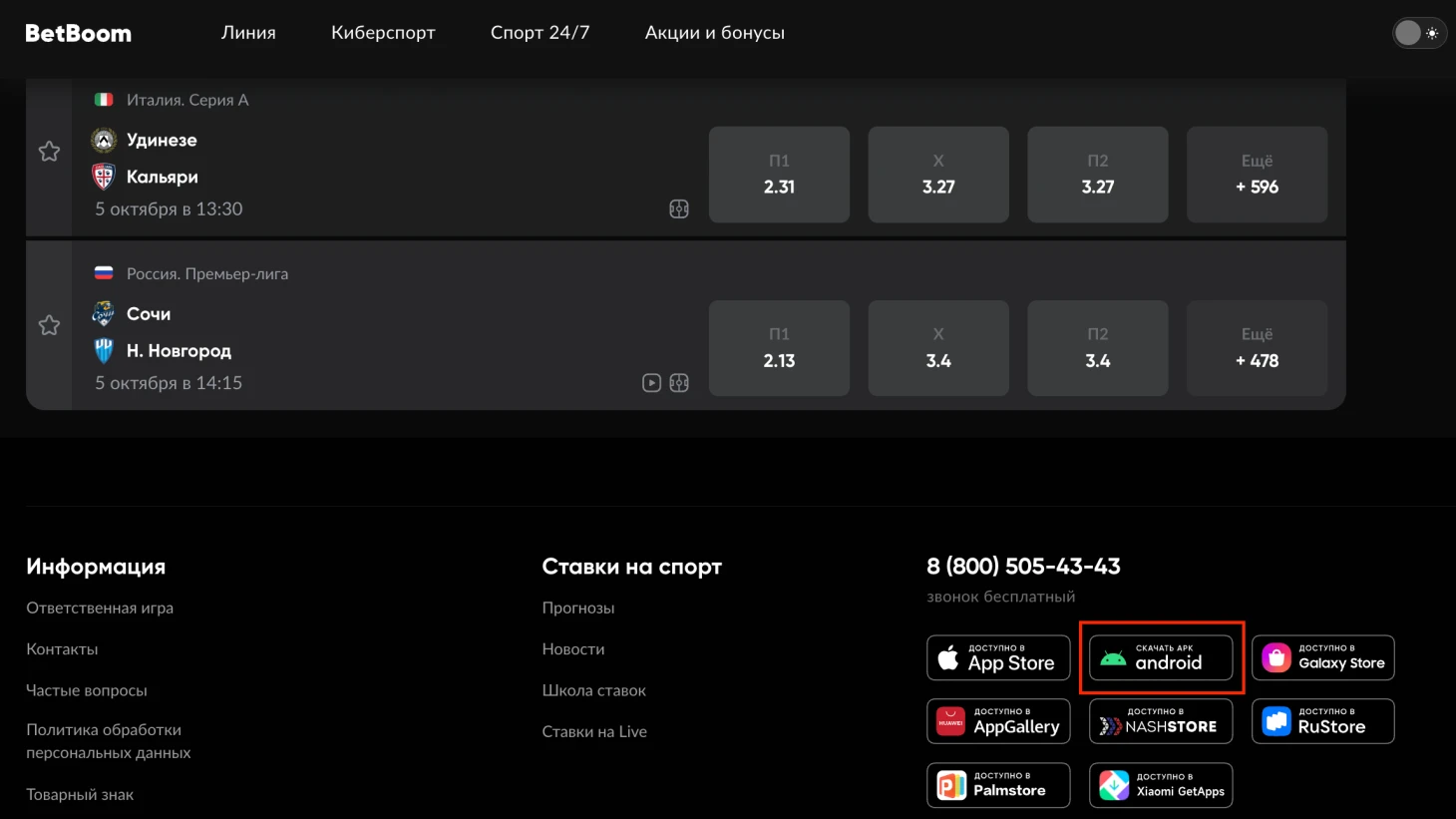This screenshot has height=819, width=1456.
Task: Toggle the light/dark theme switch
Action: click(x=1419, y=33)
